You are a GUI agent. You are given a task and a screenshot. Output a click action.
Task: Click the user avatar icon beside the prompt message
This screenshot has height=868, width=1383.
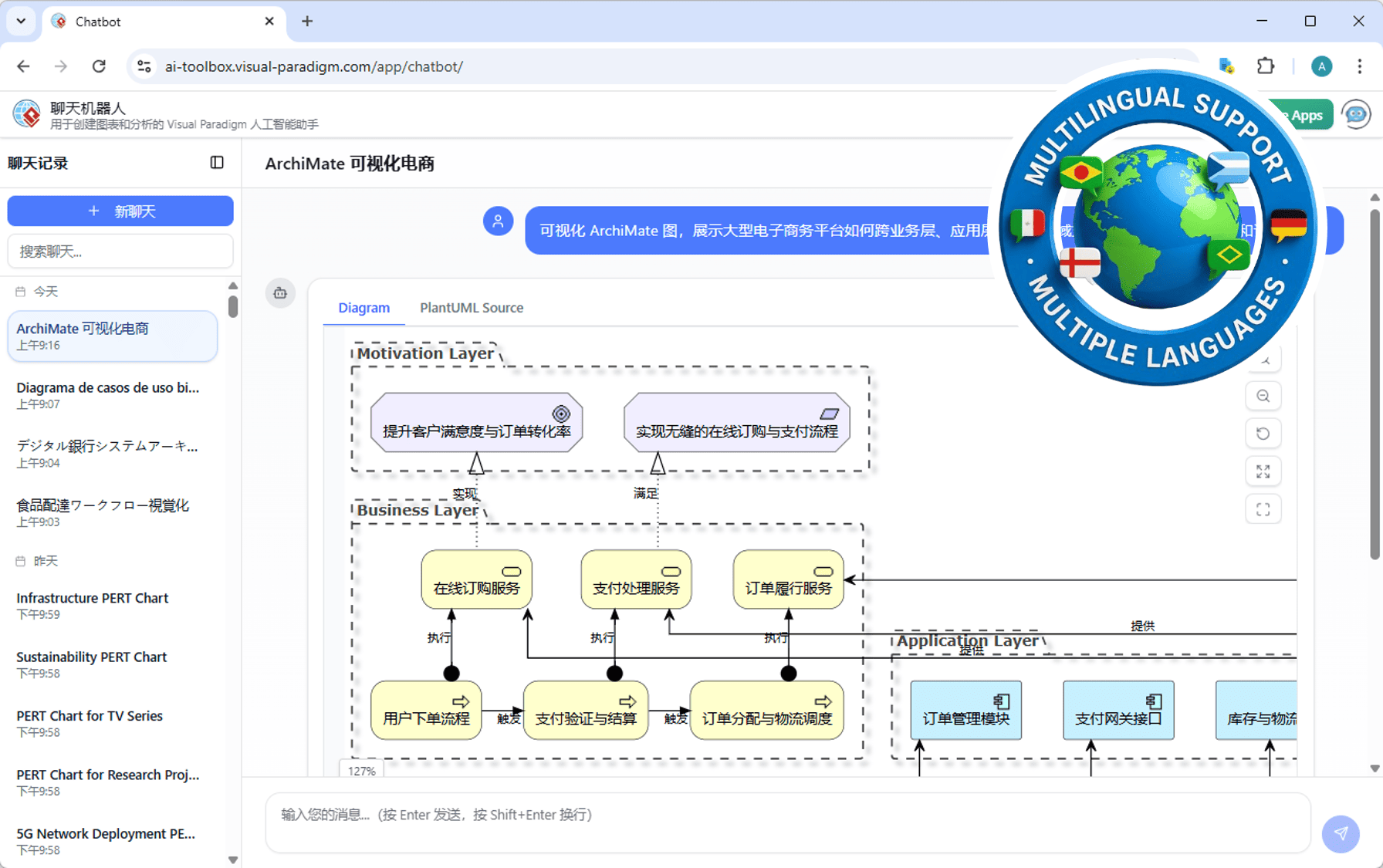click(x=498, y=221)
